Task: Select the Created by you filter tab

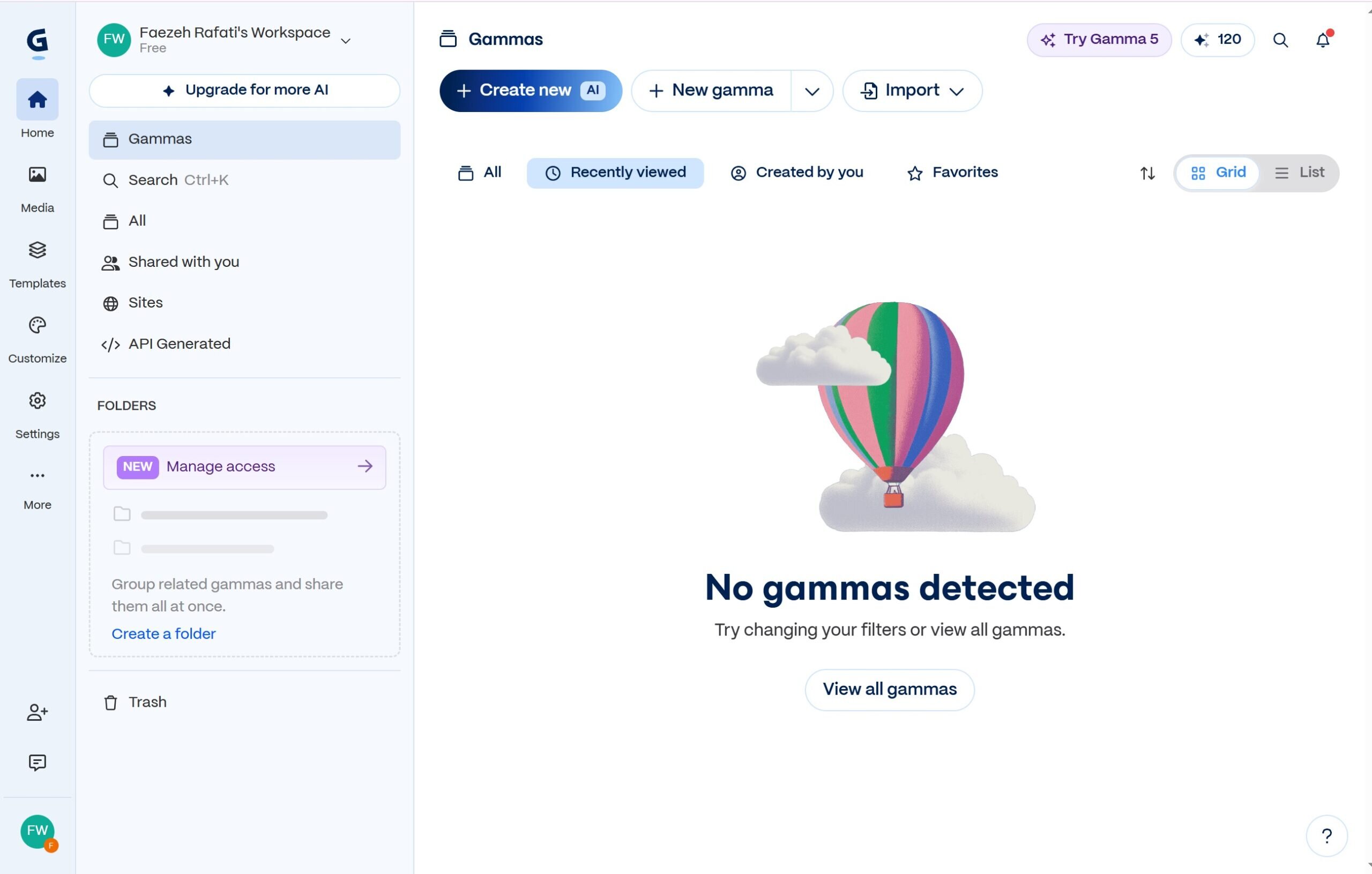Action: [x=796, y=173]
